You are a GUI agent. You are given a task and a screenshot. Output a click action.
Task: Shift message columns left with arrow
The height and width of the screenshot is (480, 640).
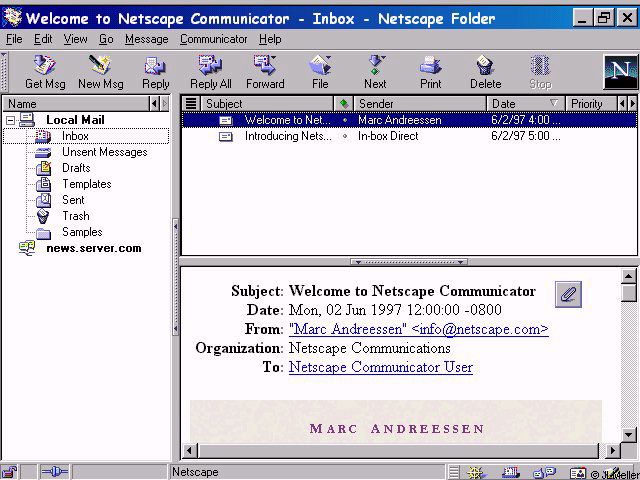(x=622, y=104)
